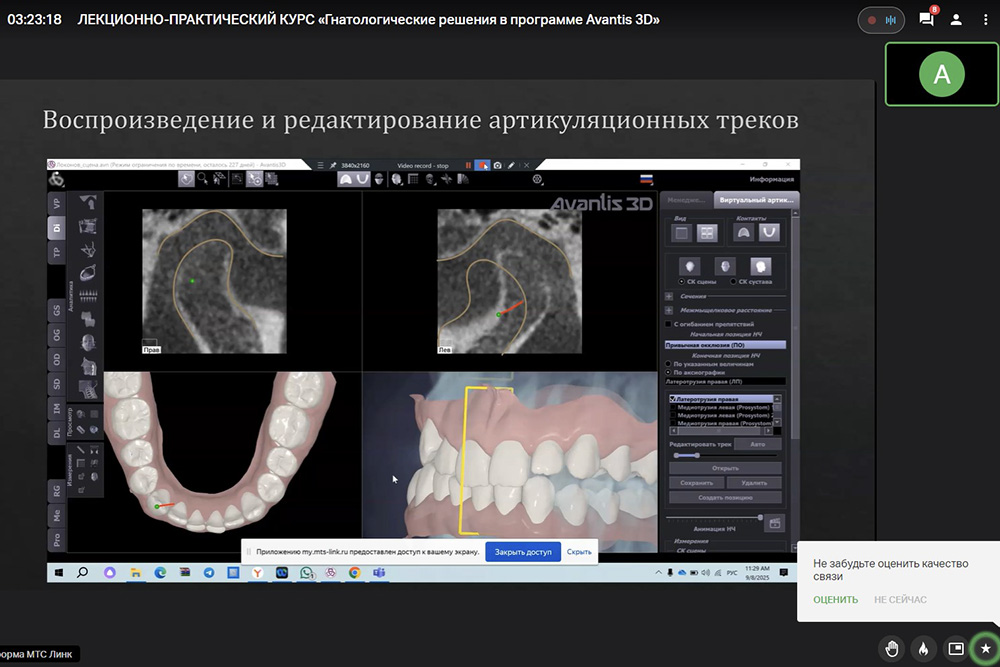Open the participants list icon
1000x667 pixels.
(956, 19)
